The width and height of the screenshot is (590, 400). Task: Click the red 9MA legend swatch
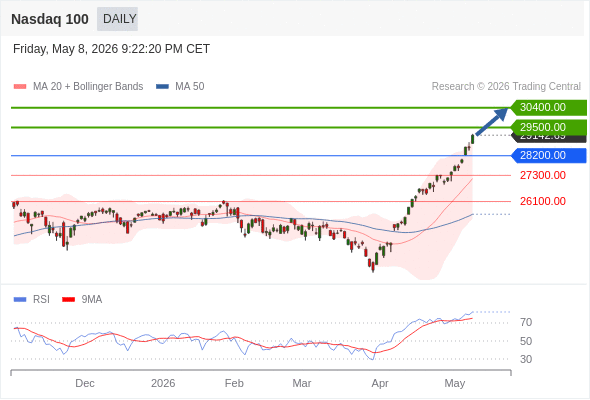coord(68,300)
